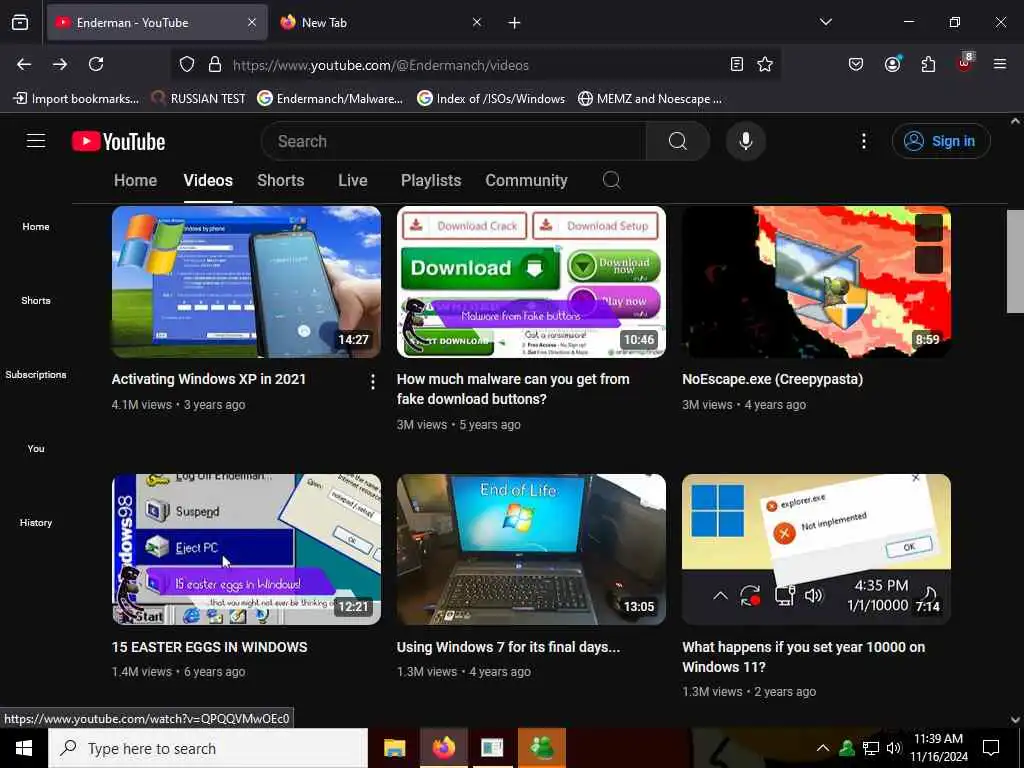List all tabs dropdown arrow
This screenshot has height=768, width=1024.
click(826, 22)
